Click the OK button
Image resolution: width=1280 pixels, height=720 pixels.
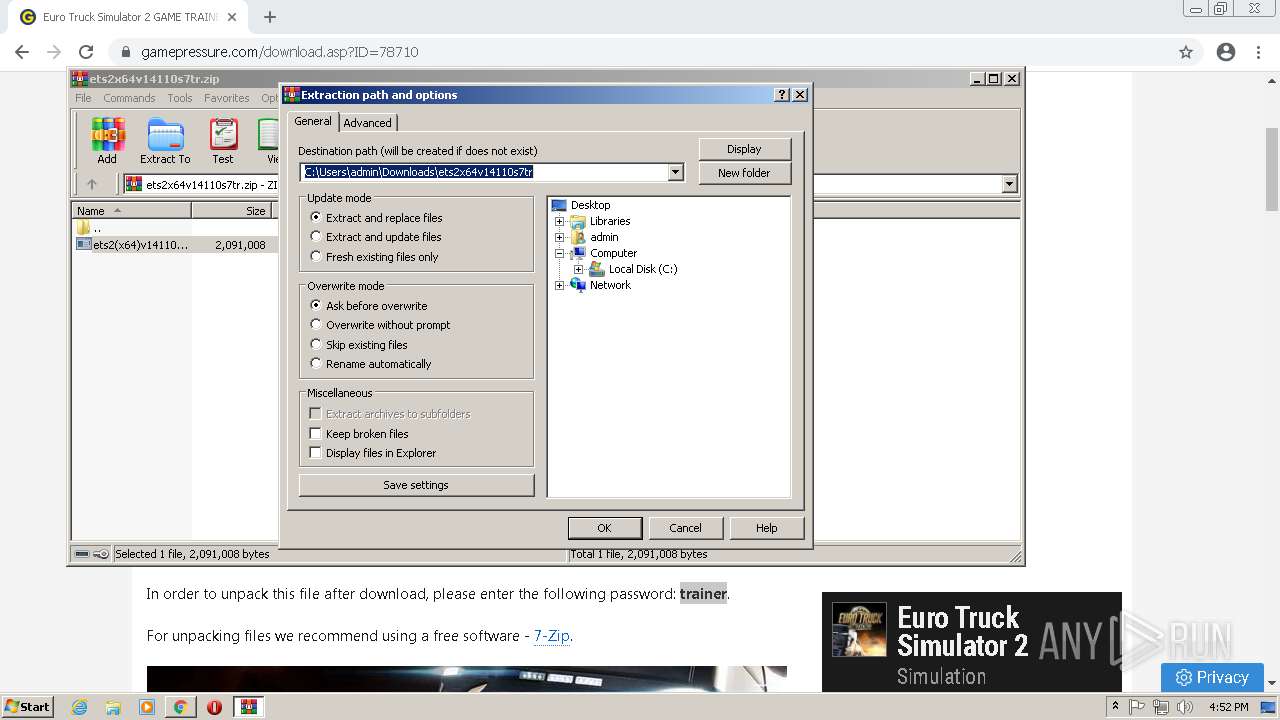604,528
